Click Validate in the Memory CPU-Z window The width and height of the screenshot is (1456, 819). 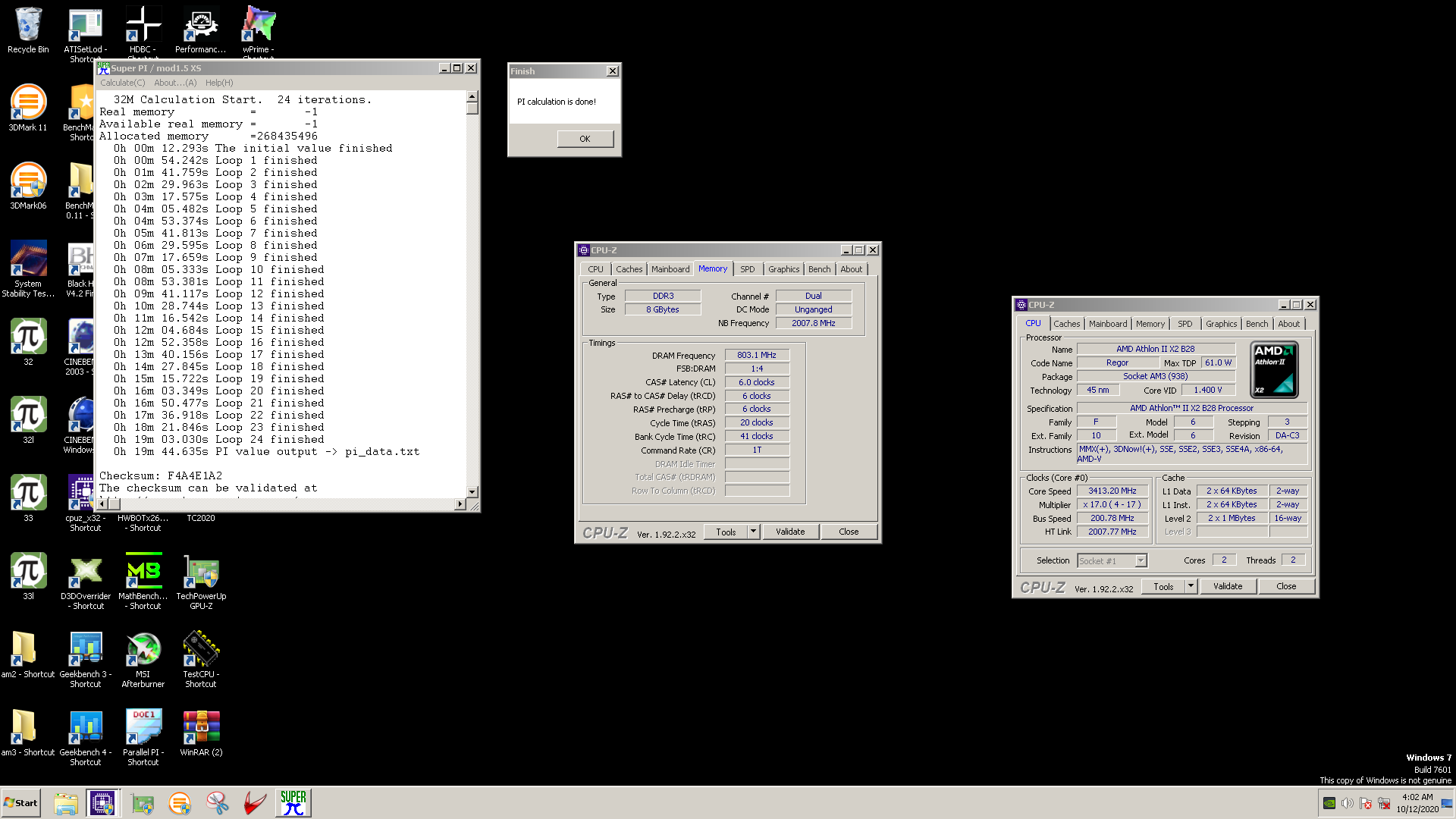point(790,532)
